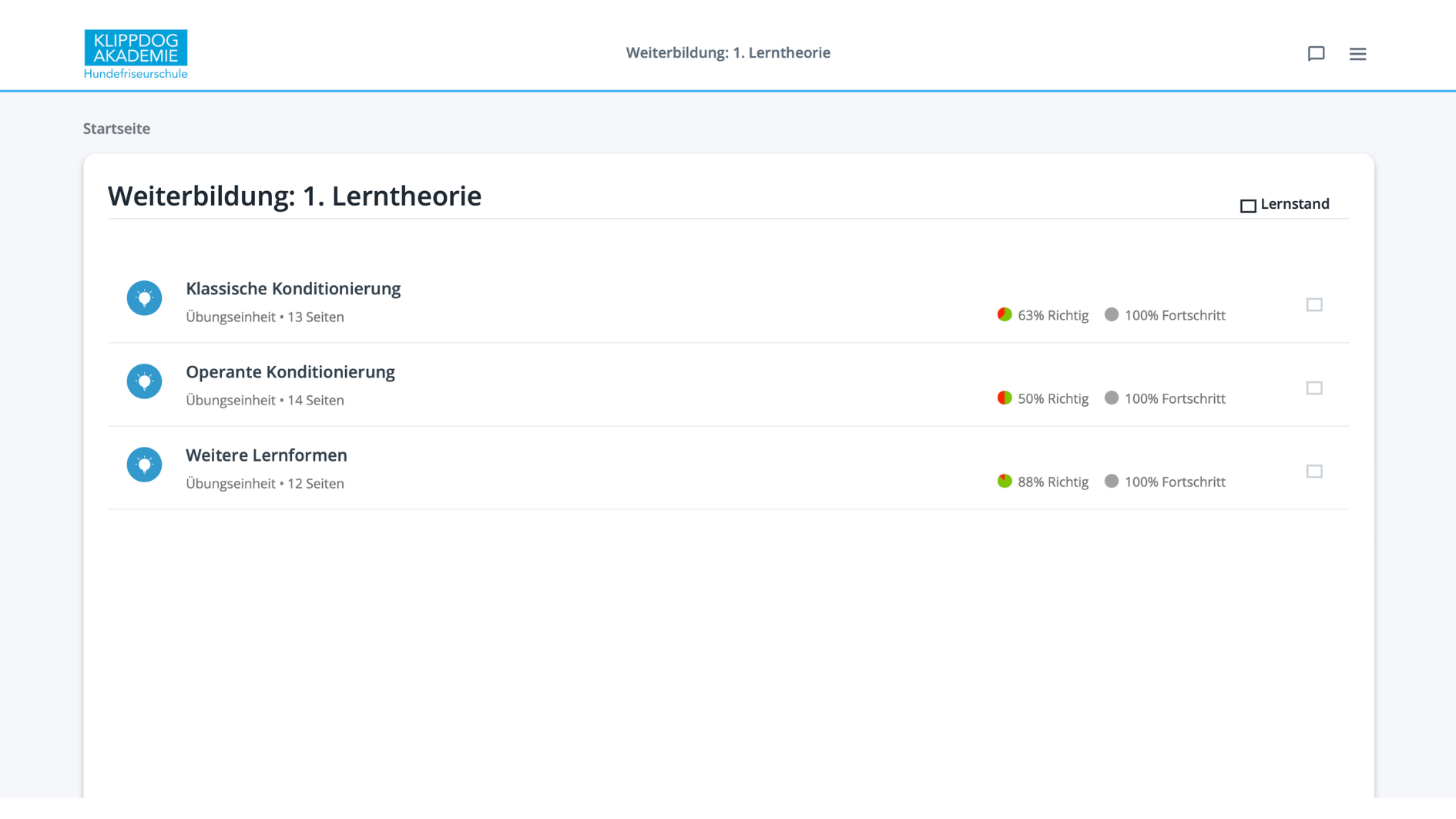The width and height of the screenshot is (1456, 819).
Task: Open the hamburger menu
Action: [x=1357, y=53]
